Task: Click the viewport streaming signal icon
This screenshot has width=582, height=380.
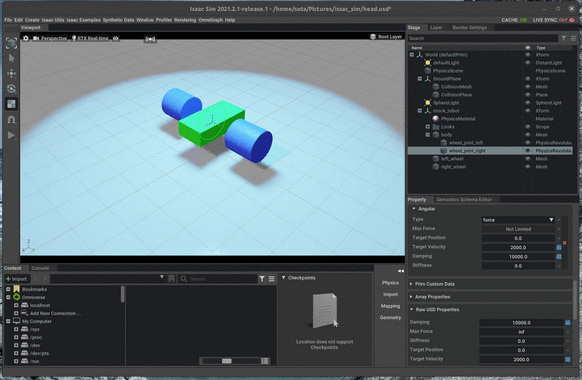Action: coord(150,39)
